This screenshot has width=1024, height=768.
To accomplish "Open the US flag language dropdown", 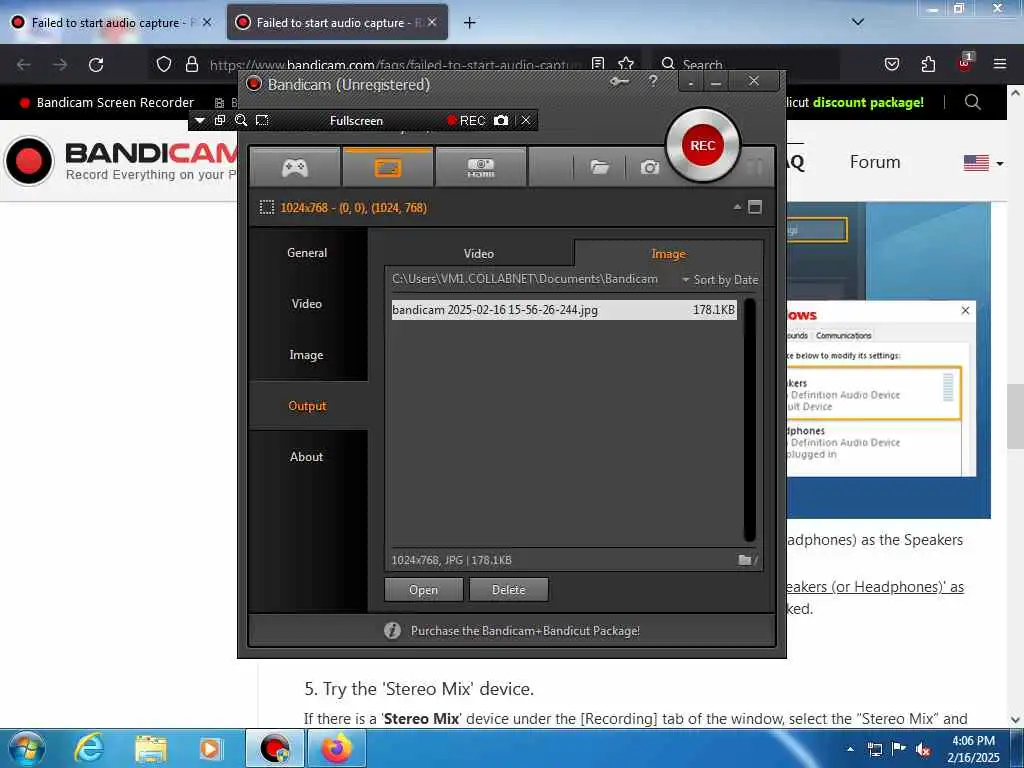I will [x=984, y=163].
